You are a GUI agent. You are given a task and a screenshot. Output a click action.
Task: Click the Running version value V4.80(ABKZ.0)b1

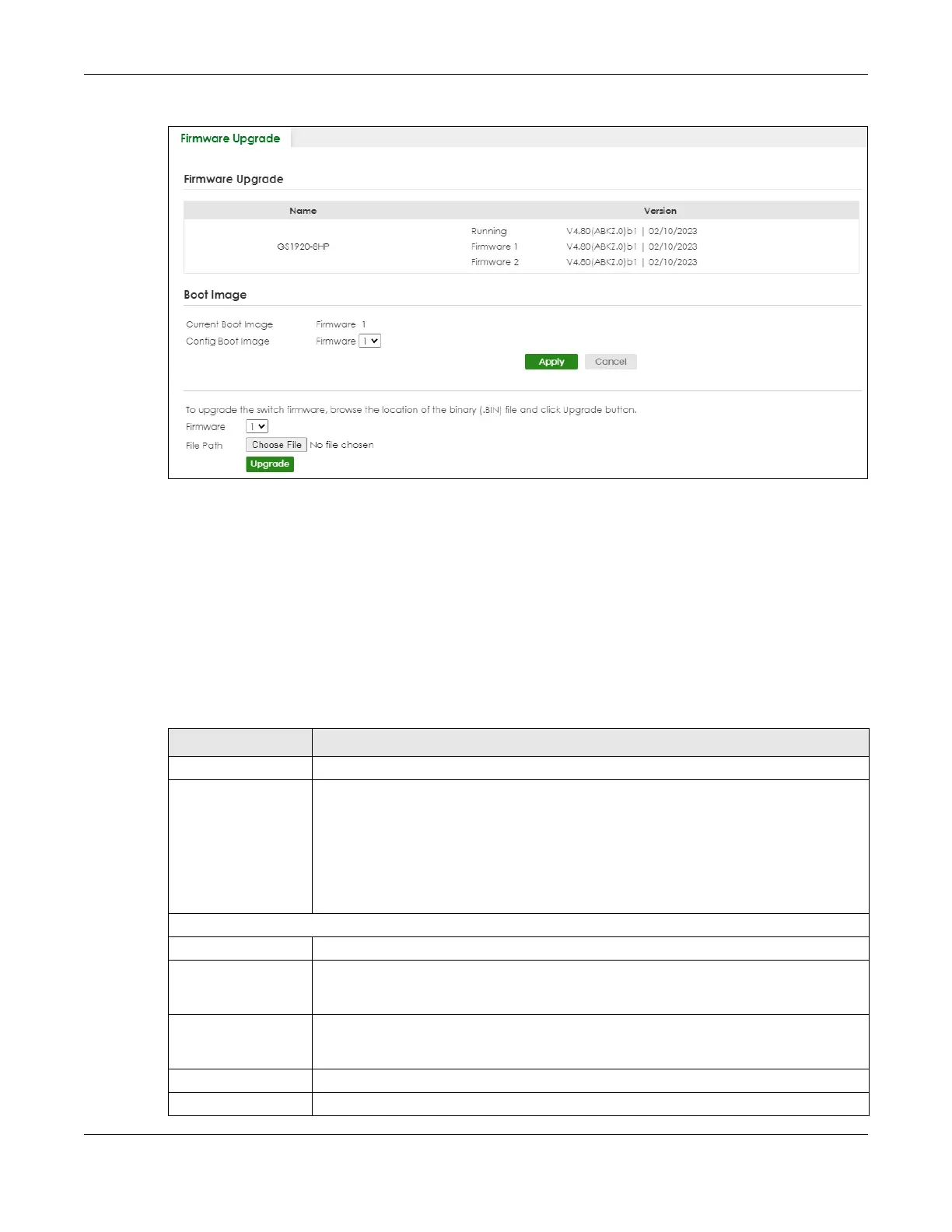tap(602, 231)
